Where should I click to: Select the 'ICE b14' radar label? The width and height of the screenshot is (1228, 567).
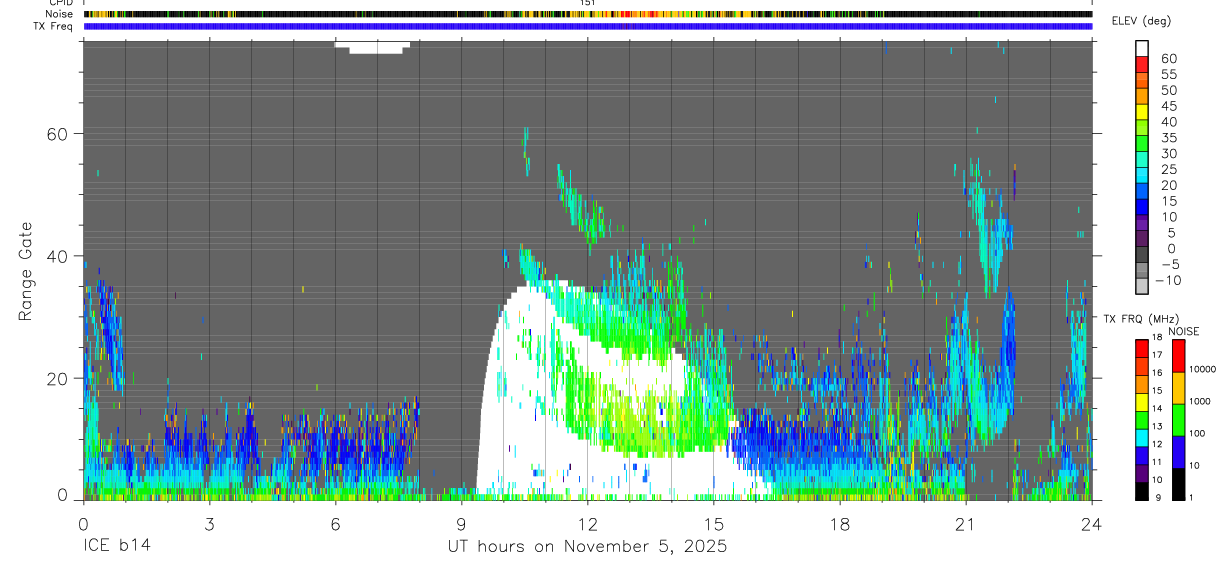(x=118, y=546)
